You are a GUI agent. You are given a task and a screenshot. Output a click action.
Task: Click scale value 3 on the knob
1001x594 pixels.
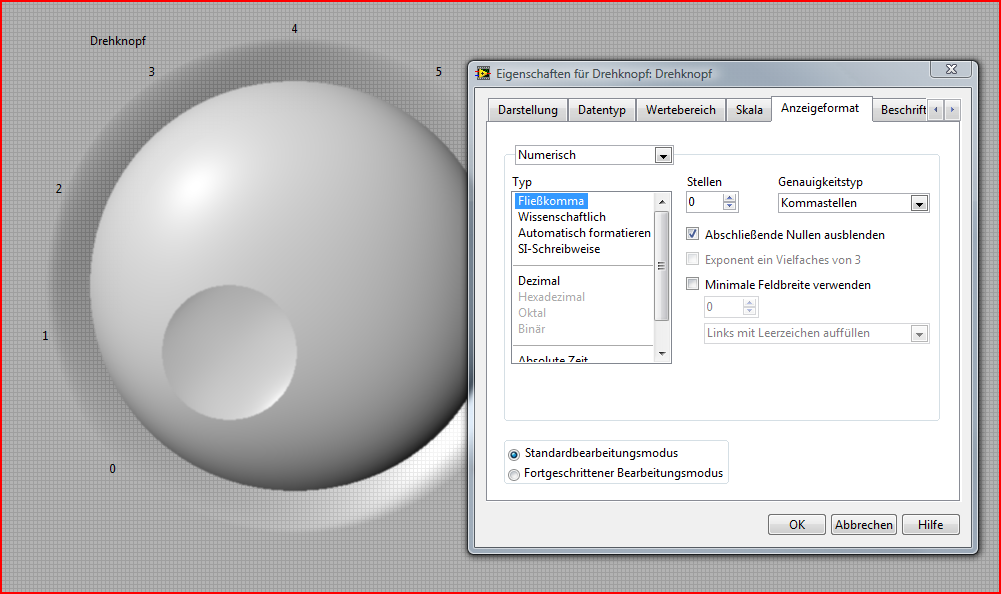click(x=151, y=72)
